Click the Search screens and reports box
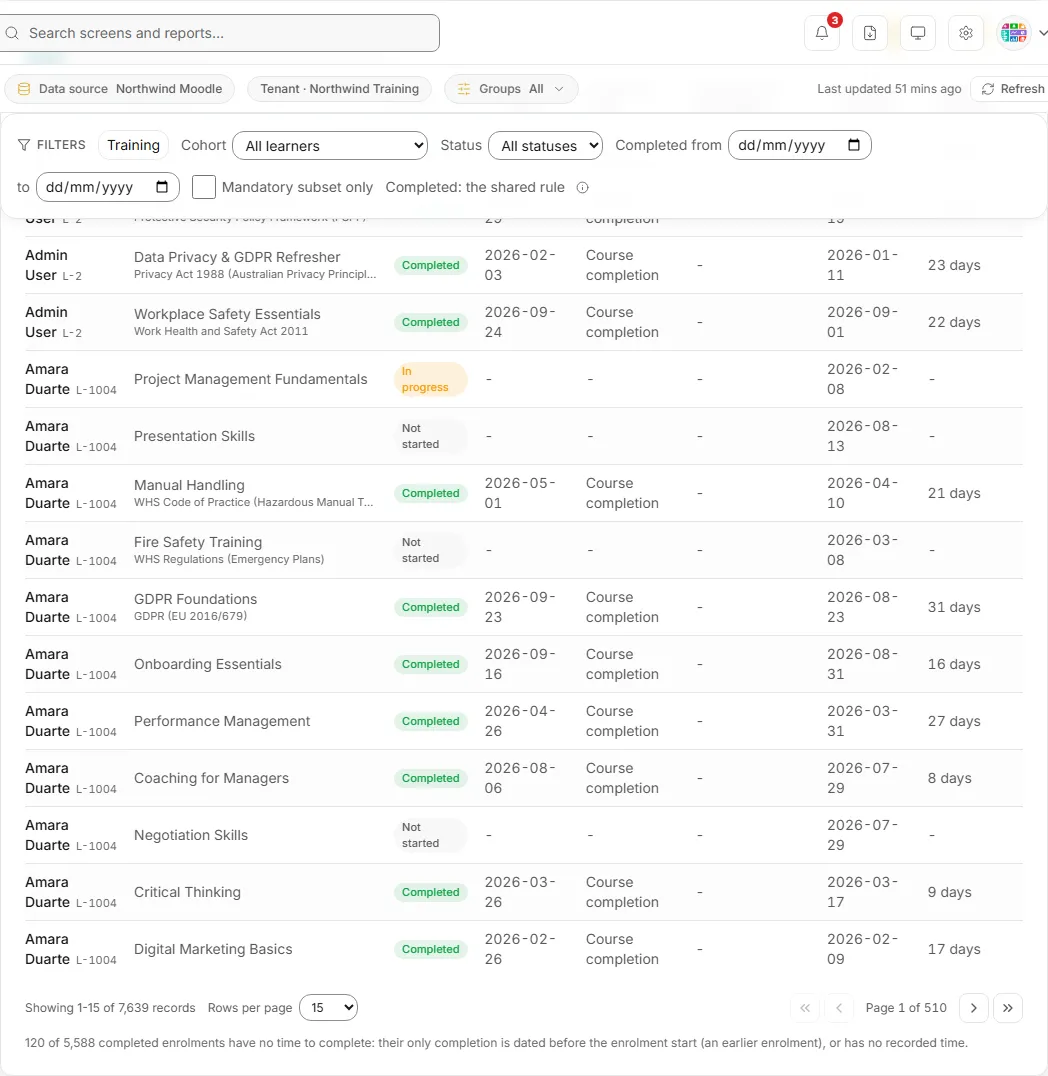The width and height of the screenshot is (1048, 1076). click(220, 33)
